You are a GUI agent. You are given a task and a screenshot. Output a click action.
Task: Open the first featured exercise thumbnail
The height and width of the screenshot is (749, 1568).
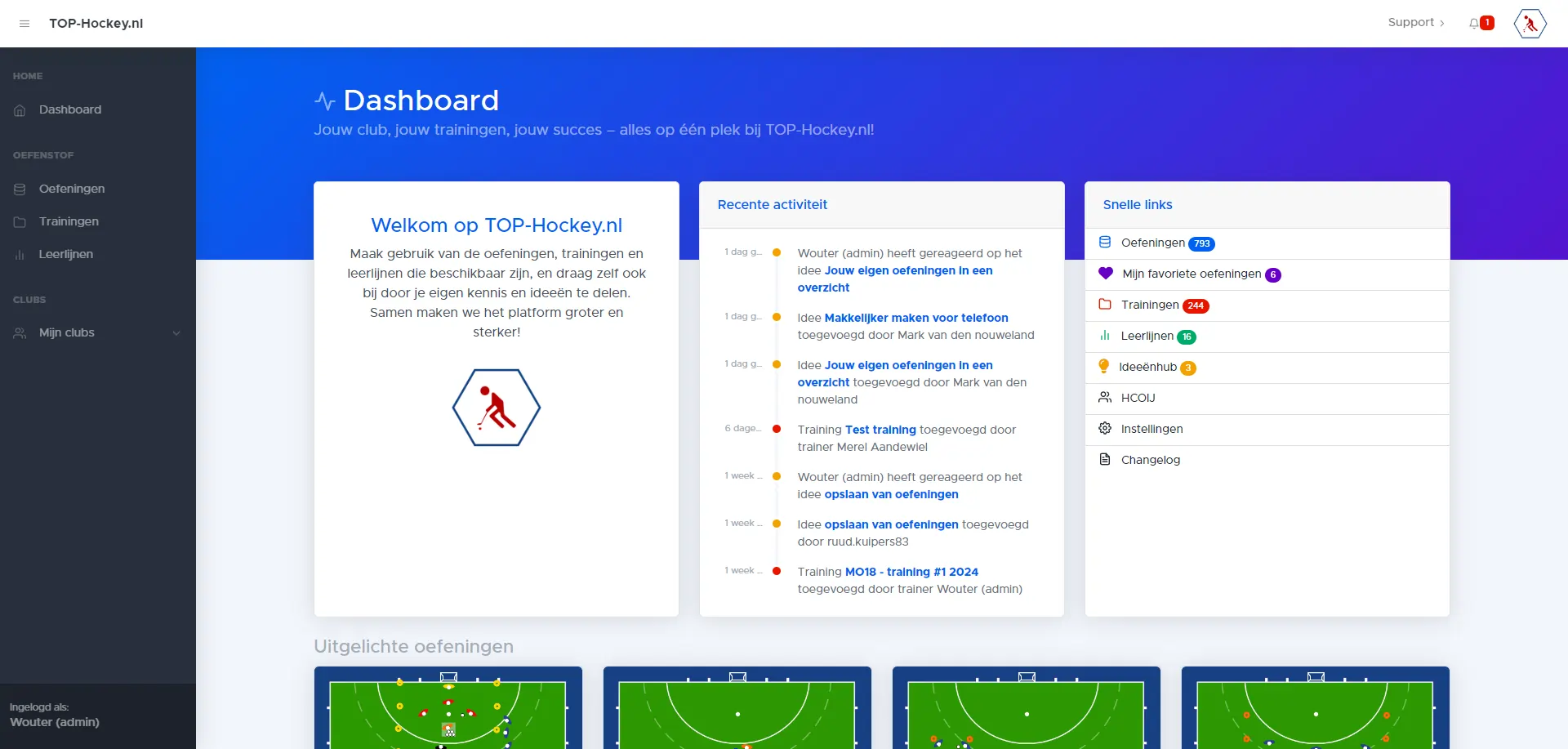(x=448, y=709)
